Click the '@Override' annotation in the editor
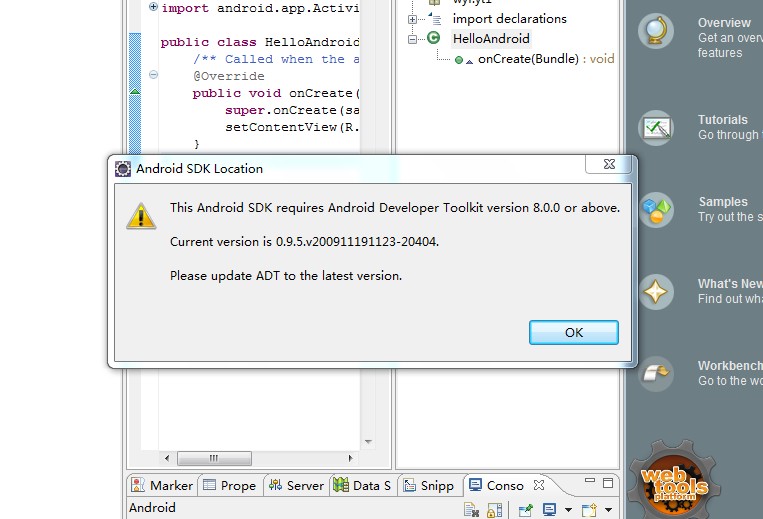The height and width of the screenshot is (519, 763). [x=229, y=76]
